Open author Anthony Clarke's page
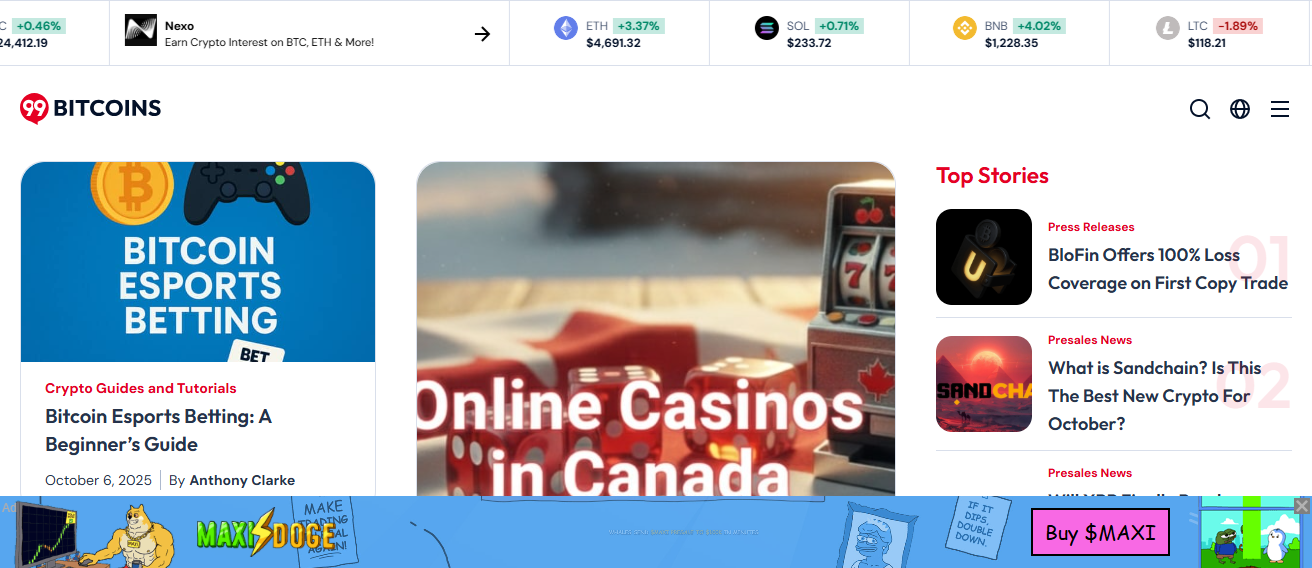The height and width of the screenshot is (568, 1312). tap(242, 480)
